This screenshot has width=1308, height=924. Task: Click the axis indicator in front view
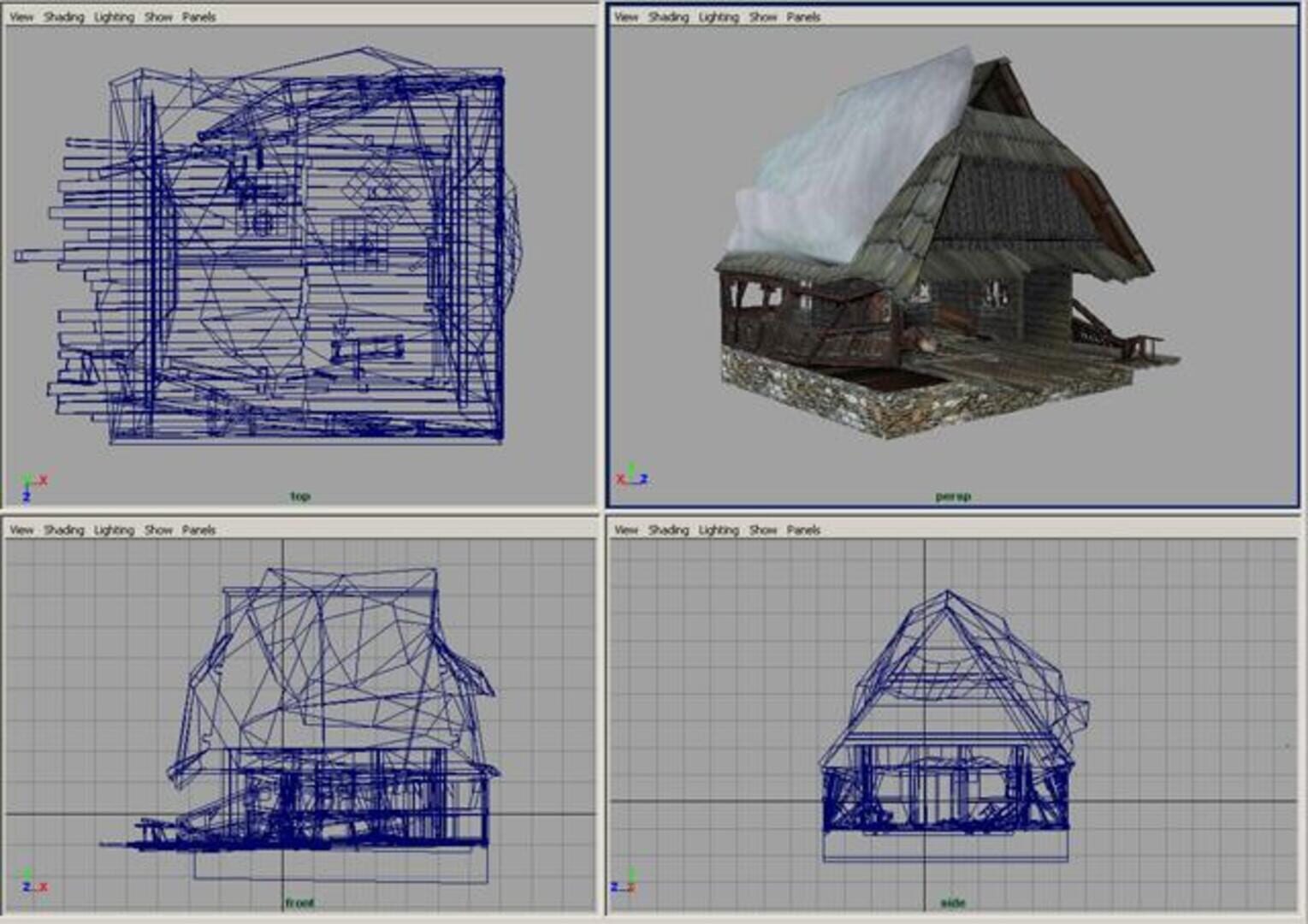tap(33, 882)
